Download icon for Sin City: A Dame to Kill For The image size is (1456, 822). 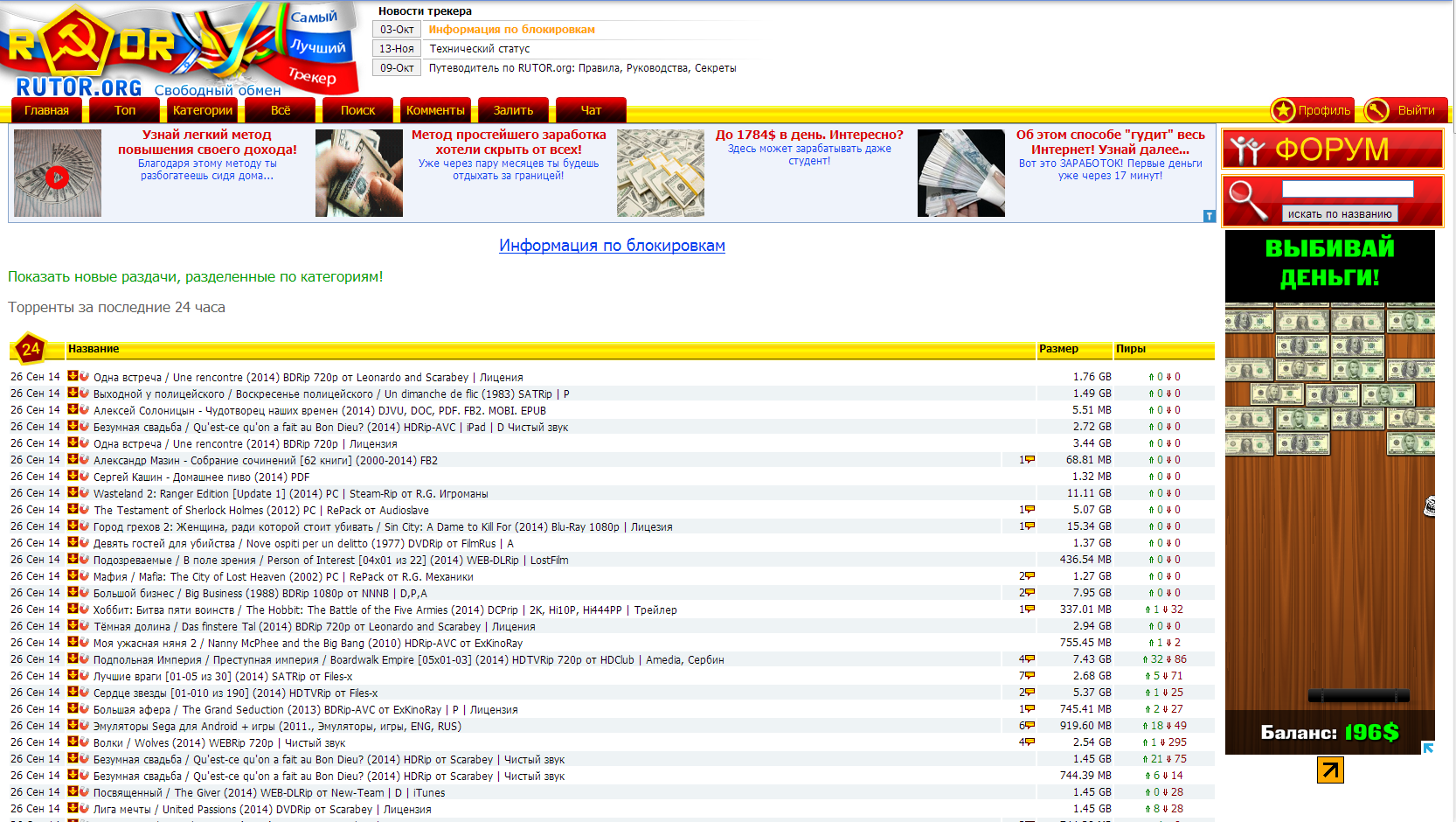(x=73, y=526)
